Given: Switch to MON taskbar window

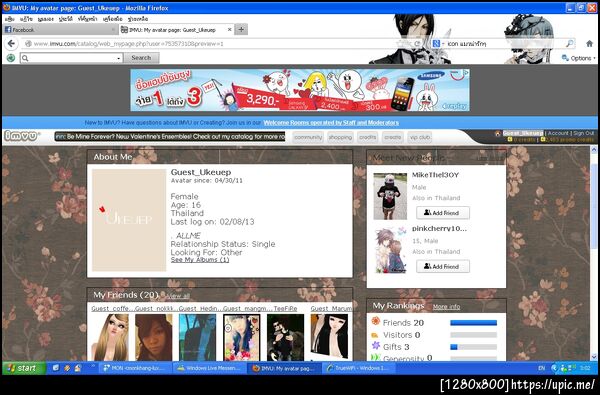Looking at the screenshot, I should point(135,368).
